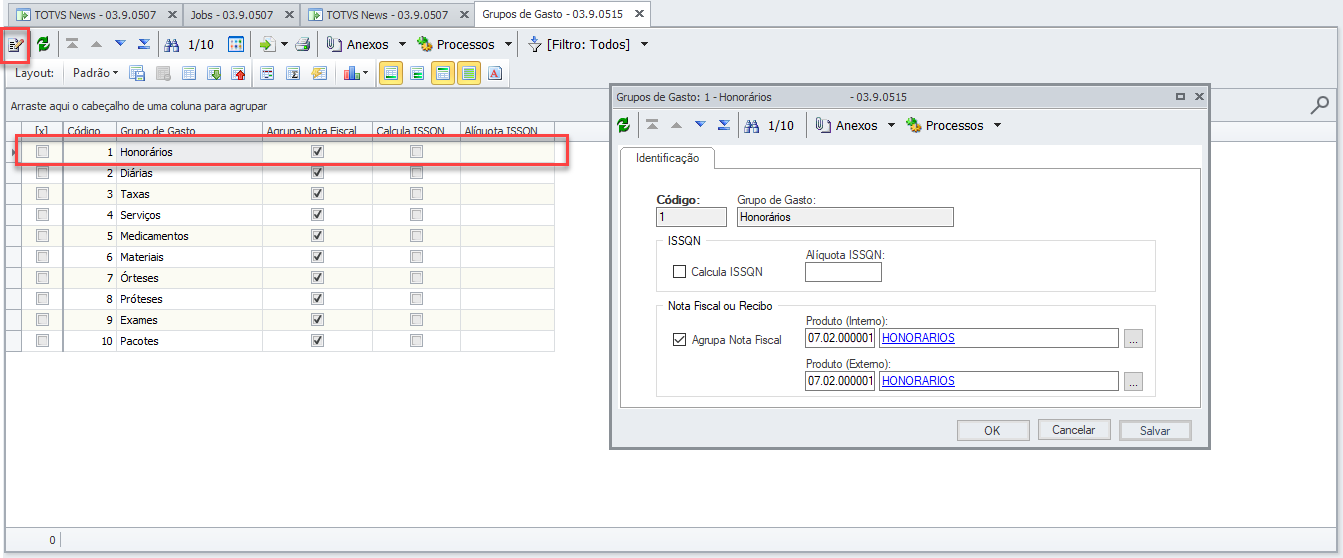Go to next record in main toolbar
The height and width of the screenshot is (558, 1343).
pyautogui.click(x=120, y=45)
